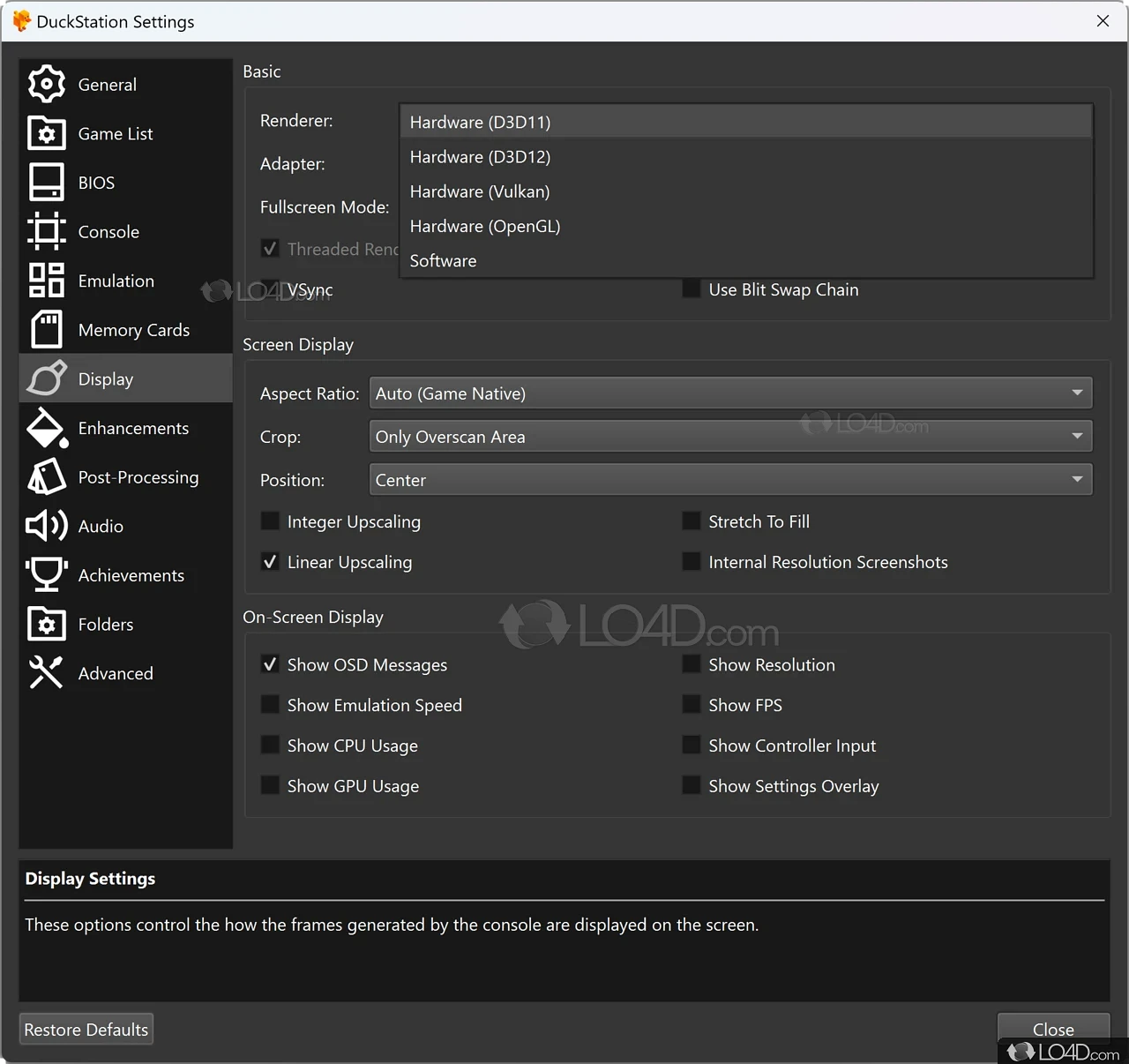This screenshot has width=1129, height=1064.
Task: Disable Linear Upscaling checkbox
Action: [x=271, y=562]
